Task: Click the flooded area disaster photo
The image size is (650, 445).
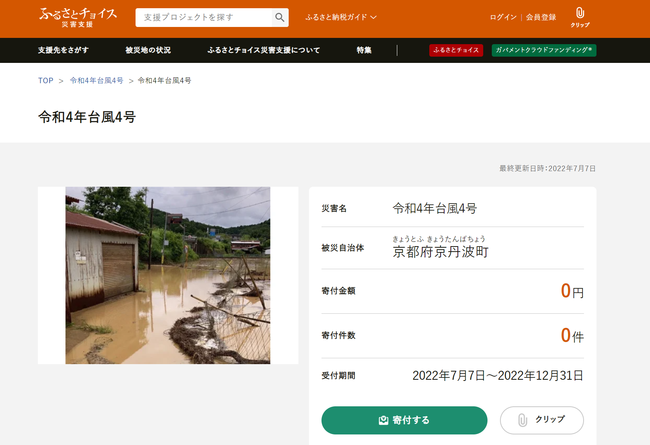Action: [168, 275]
